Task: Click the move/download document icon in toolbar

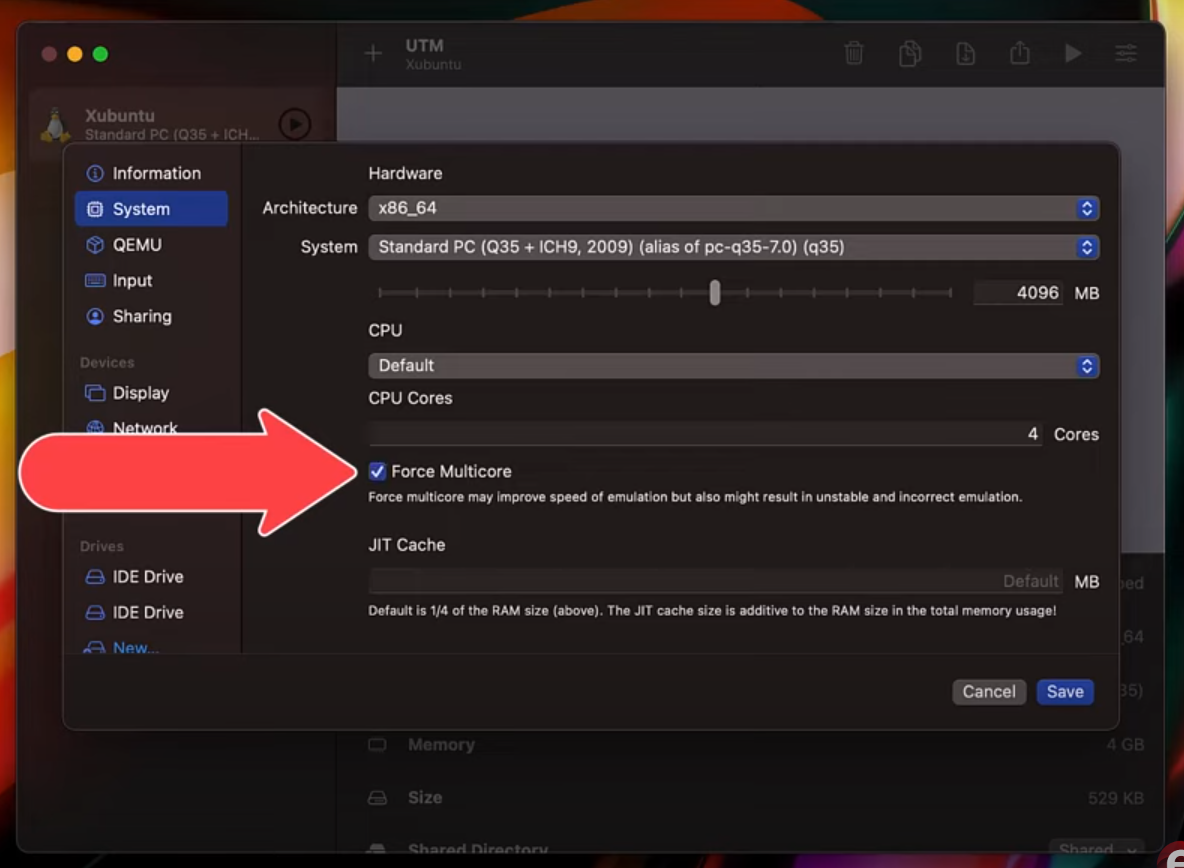Action: (x=965, y=53)
